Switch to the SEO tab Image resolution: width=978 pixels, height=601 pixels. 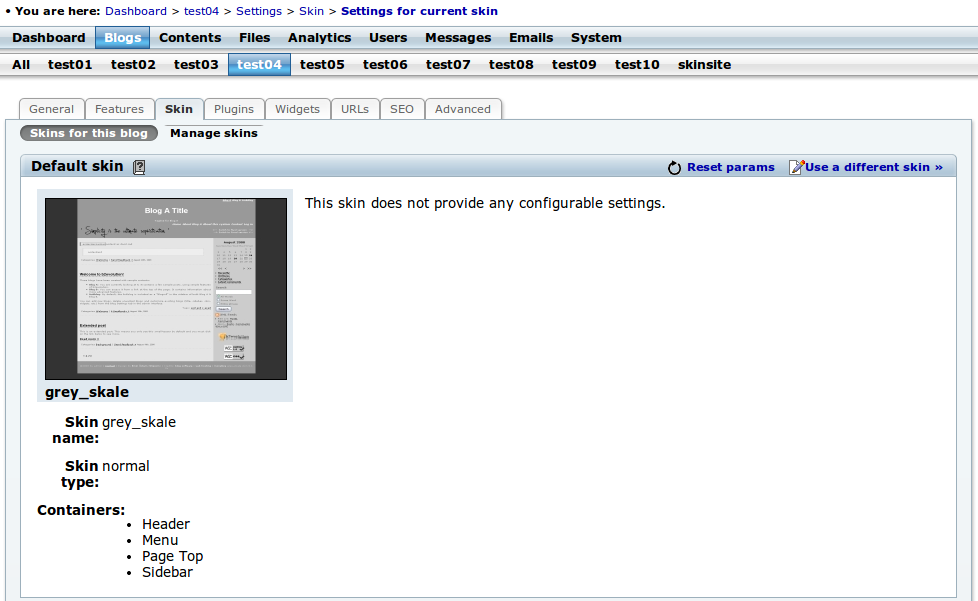[402, 109]
